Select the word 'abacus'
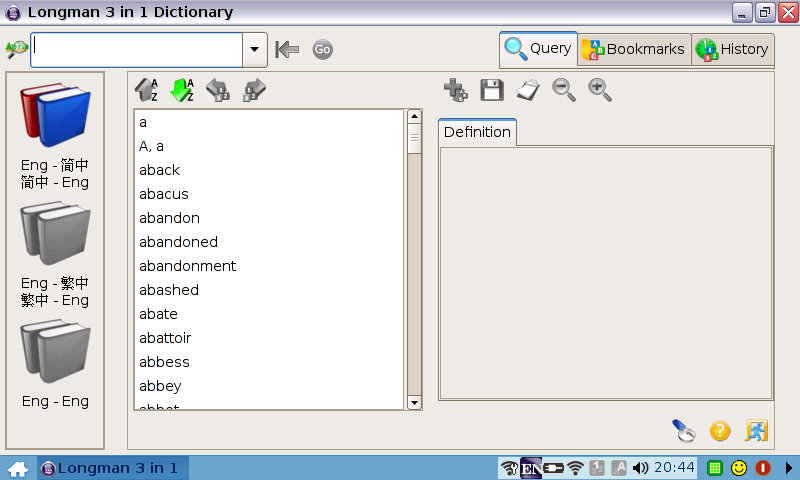This screenshot has height=480, width=800. click(x=269, y=194)
